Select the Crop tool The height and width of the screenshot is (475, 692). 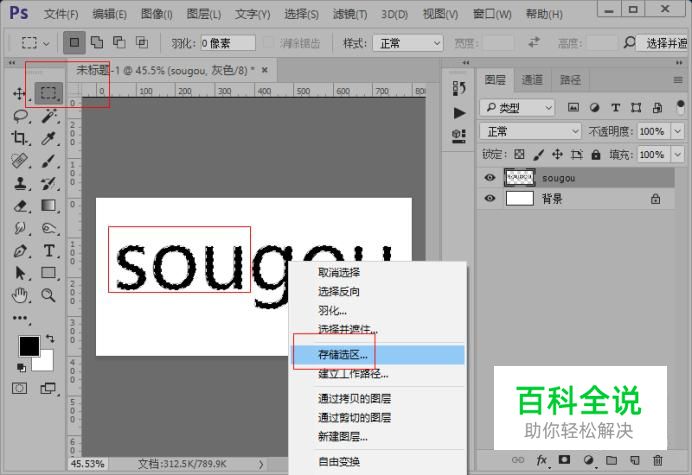click(19, 138)
